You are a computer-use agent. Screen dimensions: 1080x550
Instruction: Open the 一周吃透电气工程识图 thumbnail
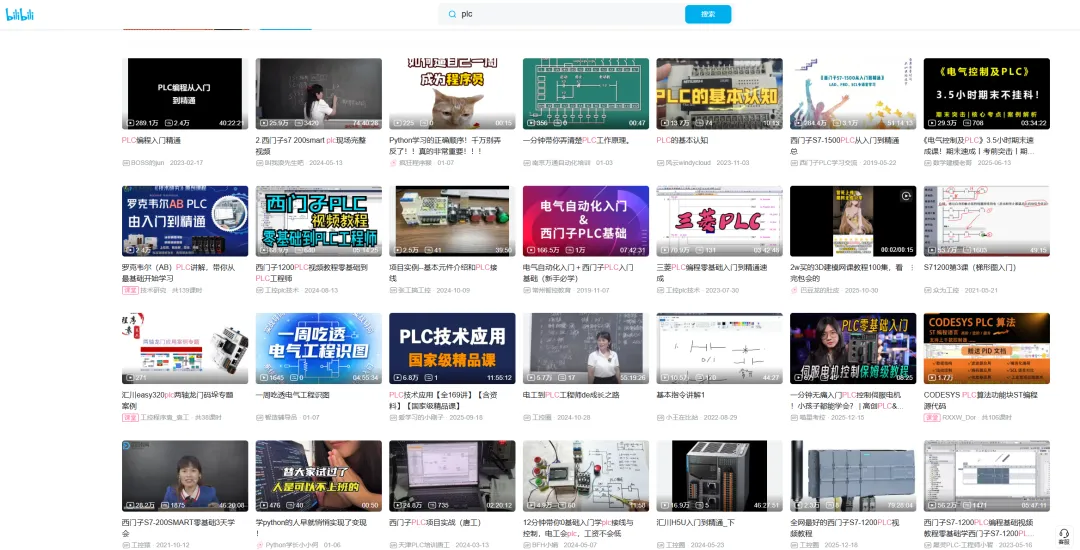319,349
